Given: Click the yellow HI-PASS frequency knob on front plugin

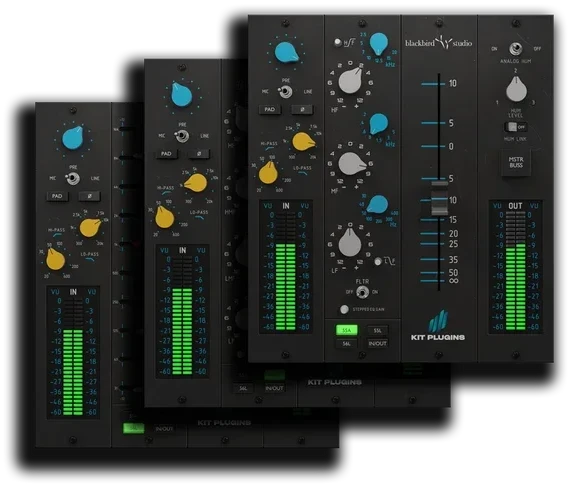Looking at the screenshot, I should pos(268,173).
